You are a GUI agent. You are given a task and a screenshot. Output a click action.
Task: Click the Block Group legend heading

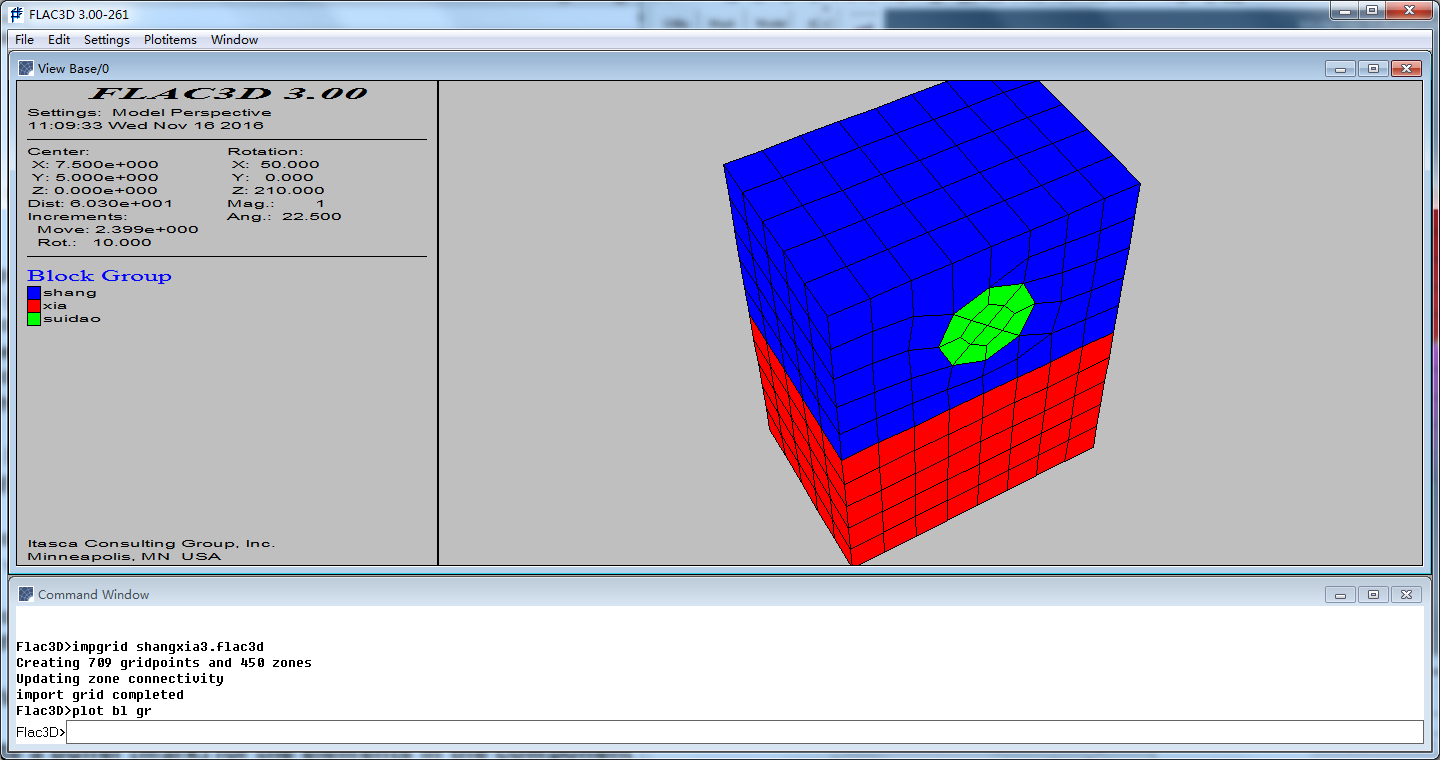click(x=99, y=276)
